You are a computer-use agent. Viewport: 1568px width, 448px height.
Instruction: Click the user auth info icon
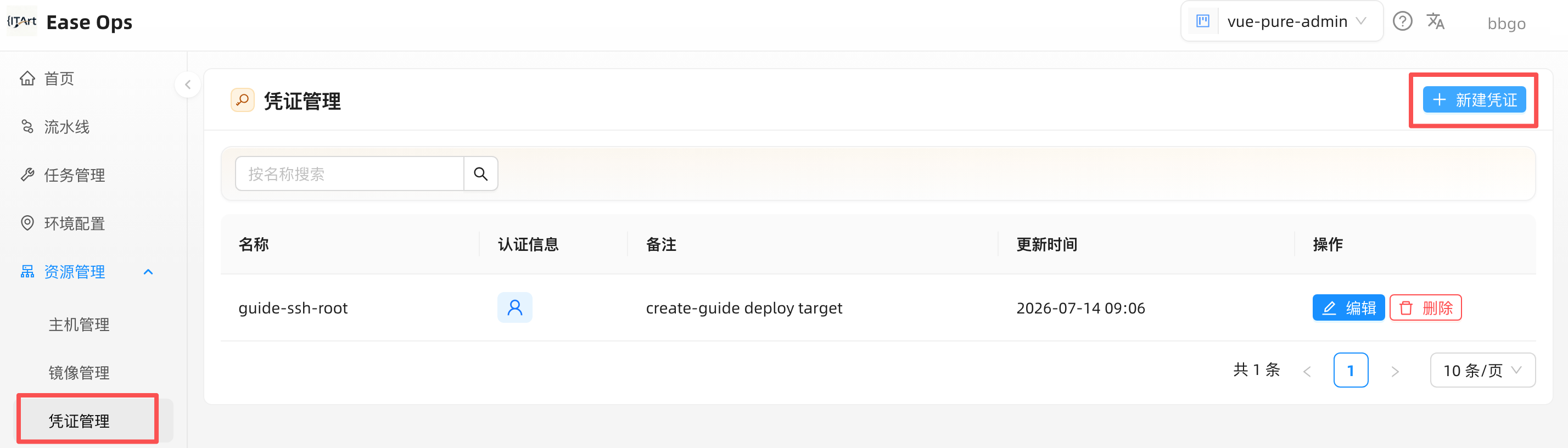(x=515, y=307)
